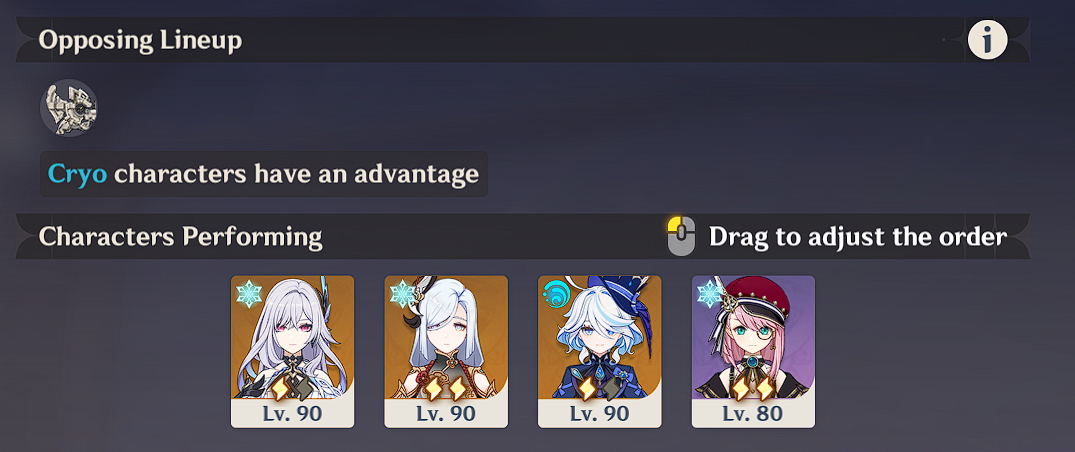The image size is (1075, 452).
Task: Select the first silver-haired character card
Action: click(x=293, y=352)
